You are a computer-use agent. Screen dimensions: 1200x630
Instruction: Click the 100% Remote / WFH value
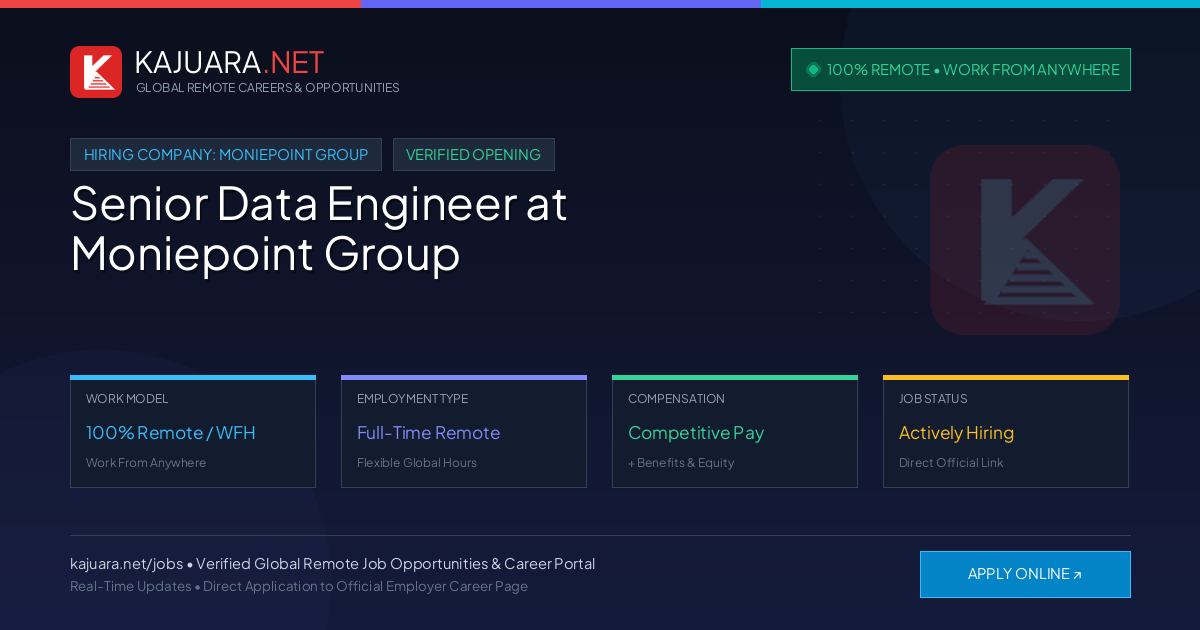point(171,433)
